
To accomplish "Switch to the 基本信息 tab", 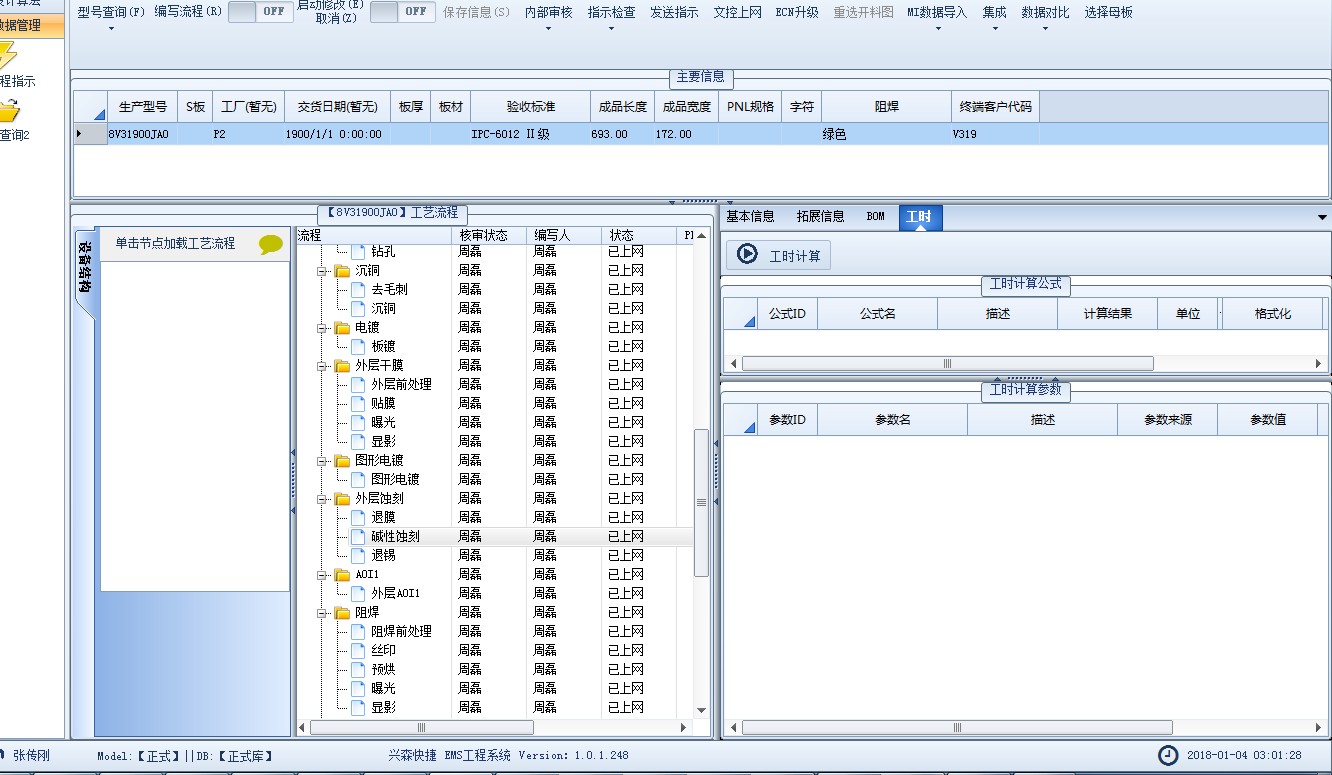I will (750, 216).
